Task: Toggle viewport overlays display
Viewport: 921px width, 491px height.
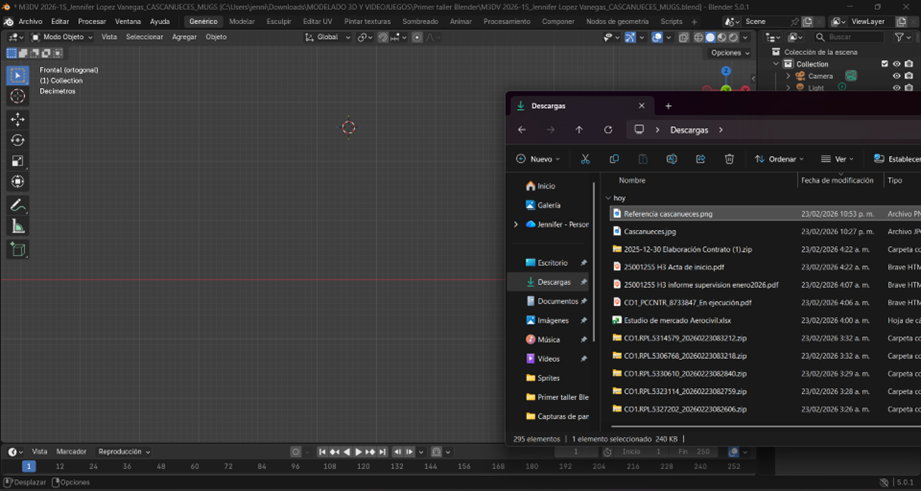Action: click(x=657, y=37)
